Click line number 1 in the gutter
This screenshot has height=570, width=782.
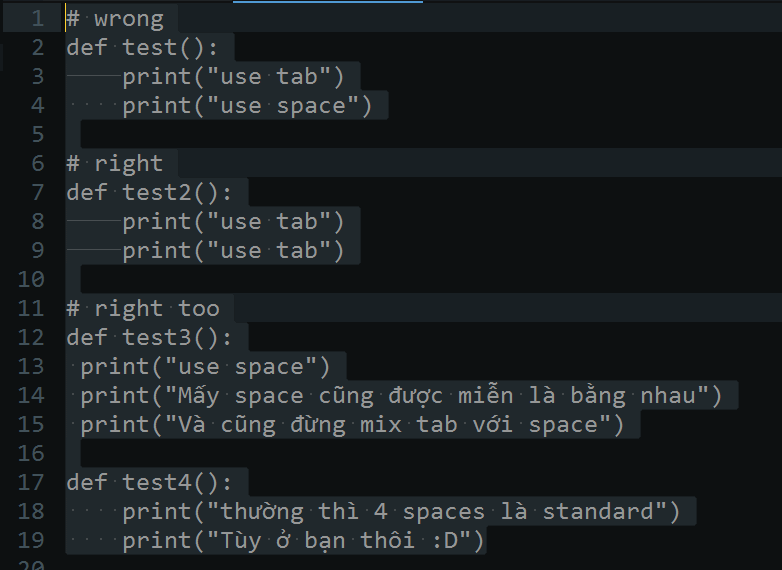point(37,18)
